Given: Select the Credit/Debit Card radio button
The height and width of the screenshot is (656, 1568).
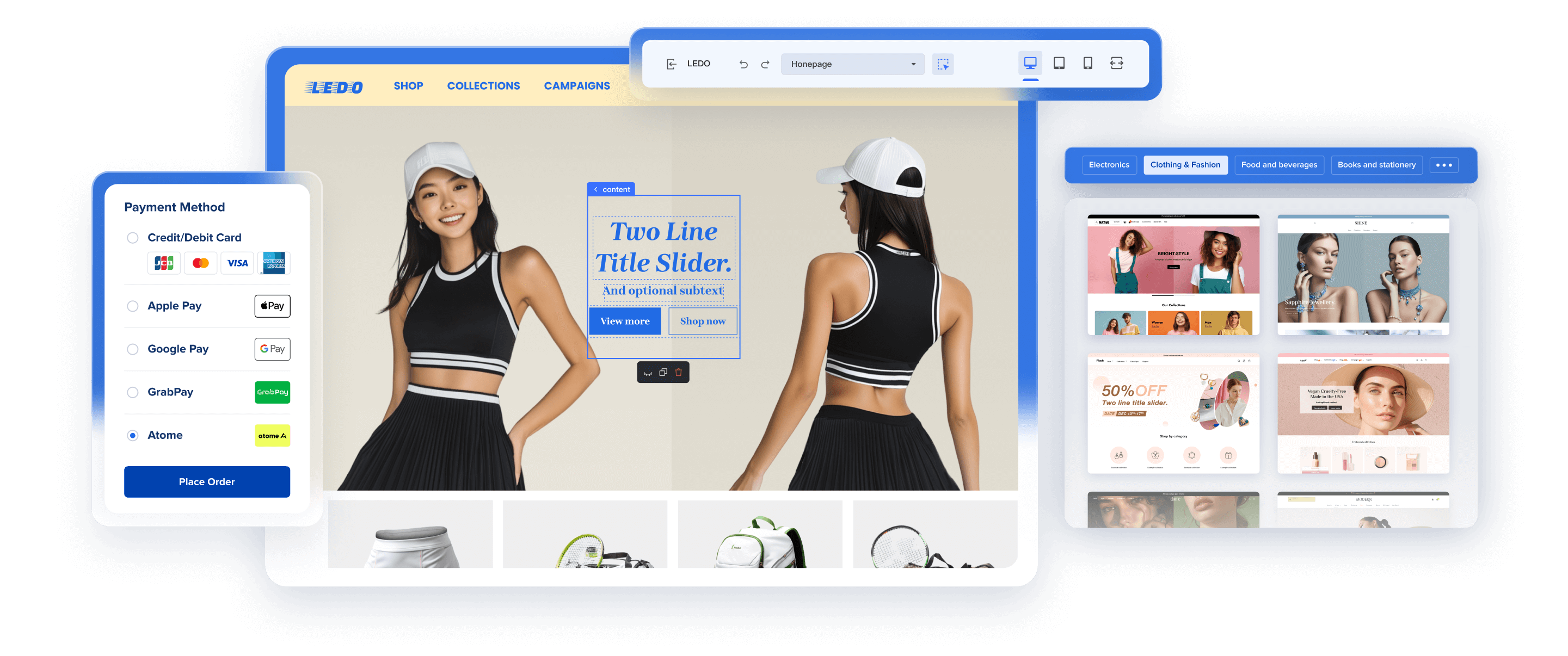Looking at the screenshot, I should click(x=131, y=237).
